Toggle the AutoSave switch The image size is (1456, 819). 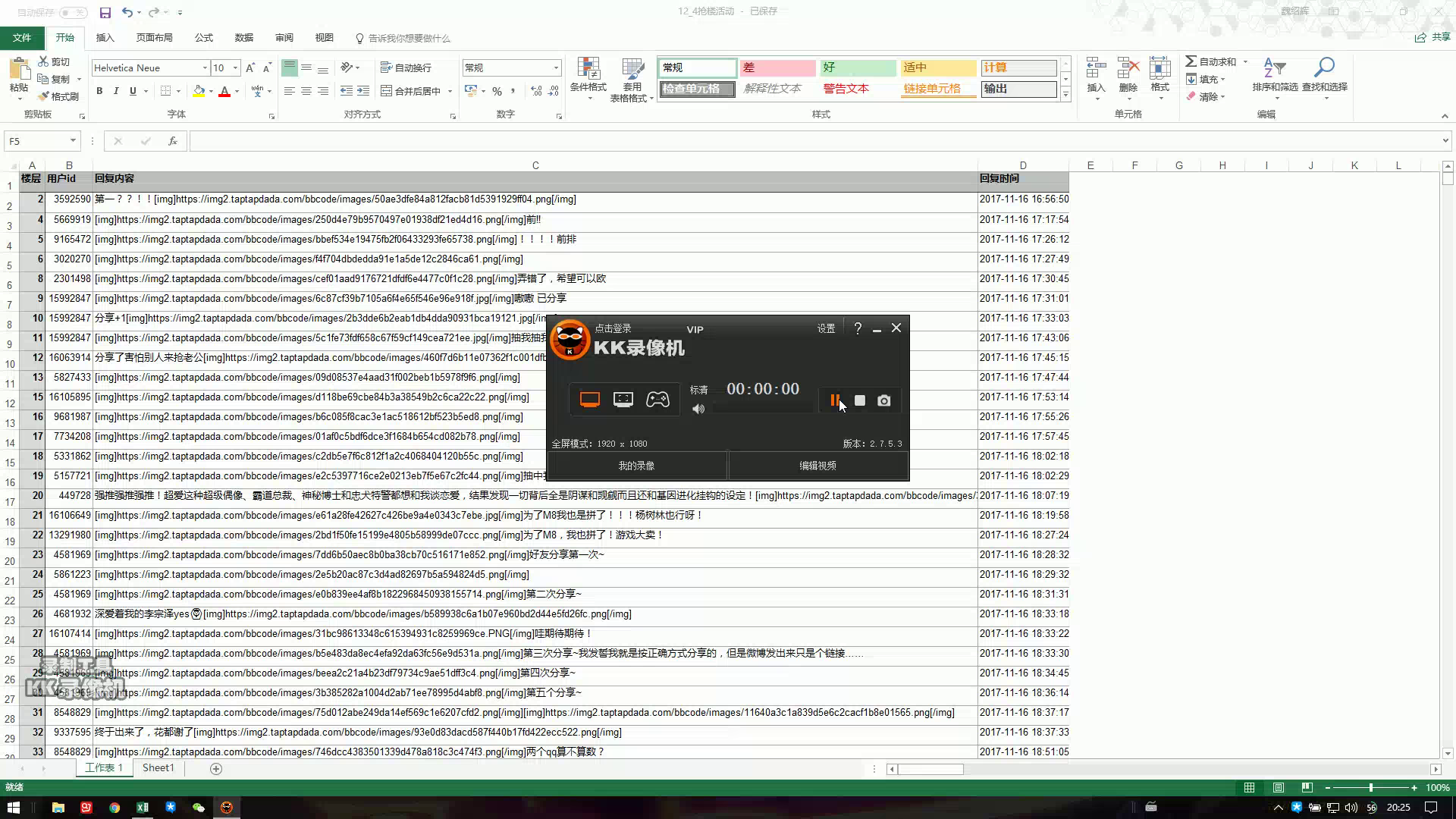[x=73, y=12]
